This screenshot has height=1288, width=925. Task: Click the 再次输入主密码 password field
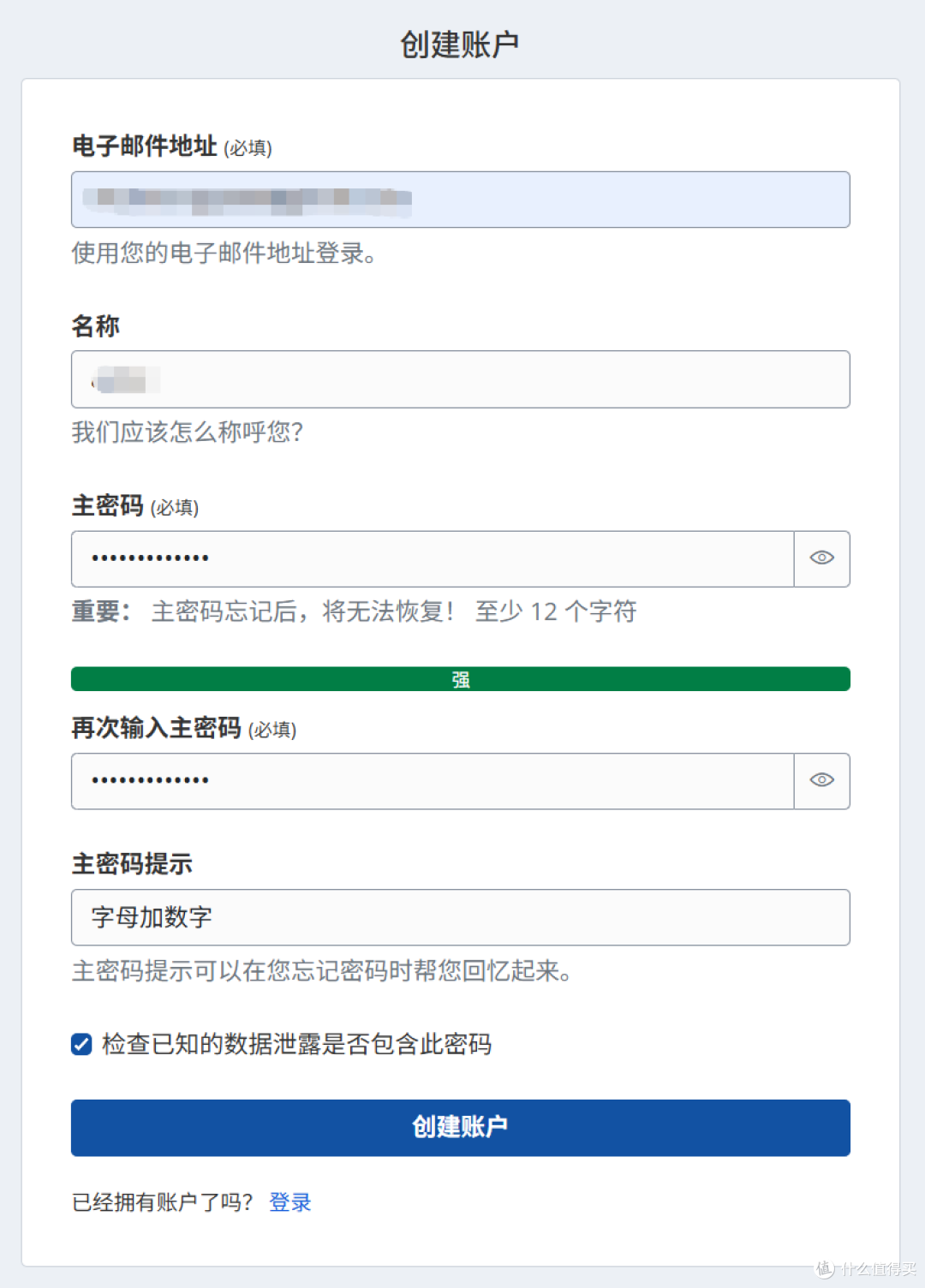tap(433, 780)
